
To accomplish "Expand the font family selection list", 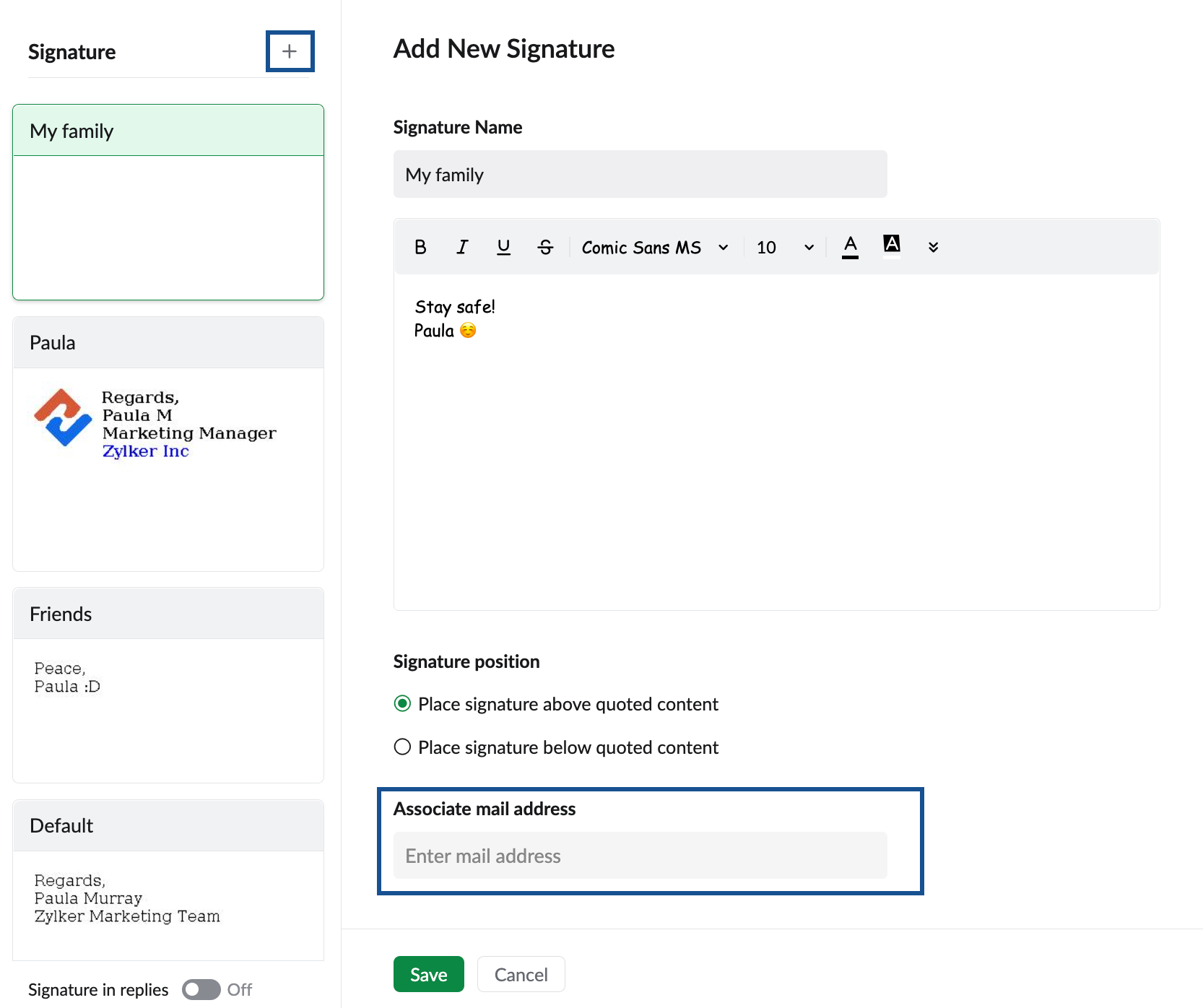I will click(722, 247).
